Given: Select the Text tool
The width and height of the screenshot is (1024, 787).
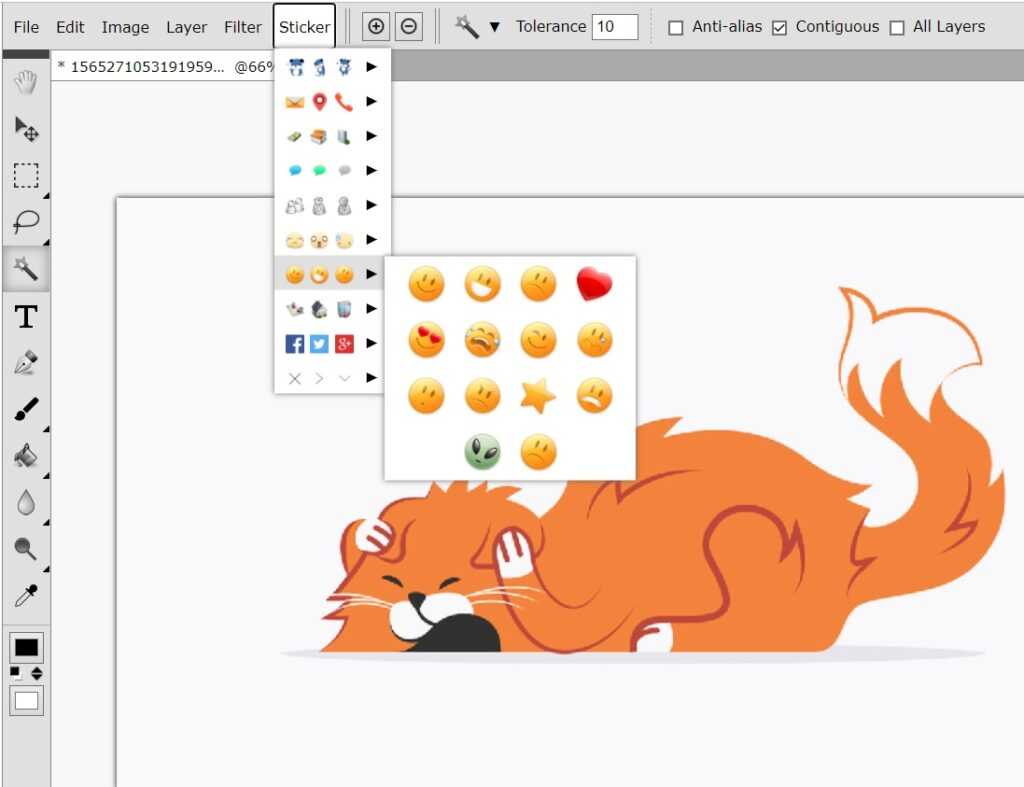Looking at the screenshot, I should pyautogui.click(x=26, y=318).
